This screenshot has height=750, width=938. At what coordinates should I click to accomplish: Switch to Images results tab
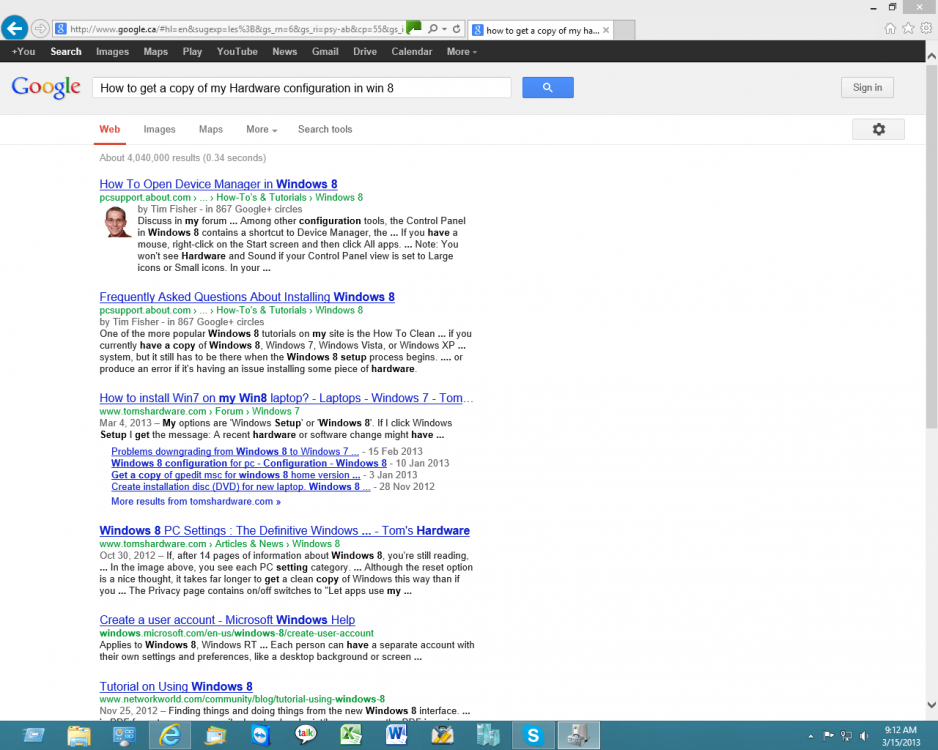pos(159,129)
